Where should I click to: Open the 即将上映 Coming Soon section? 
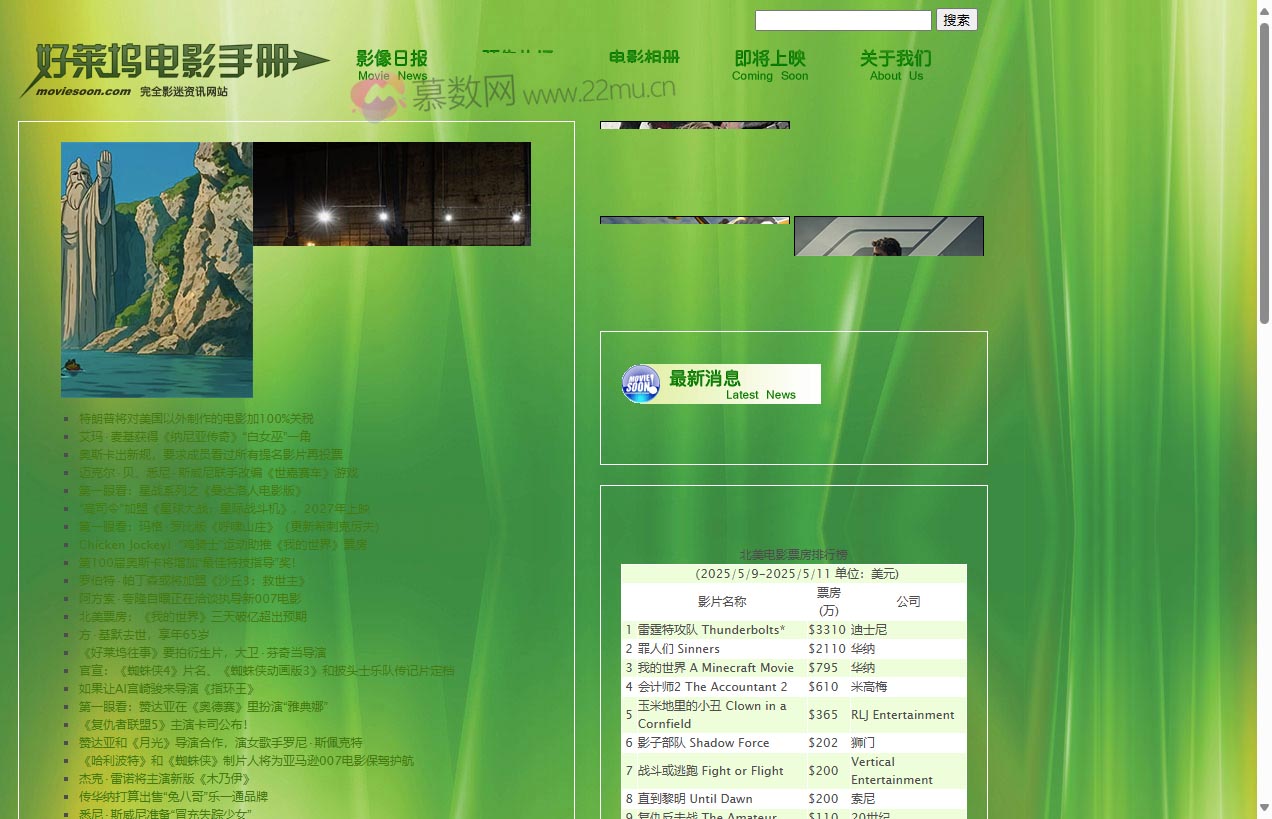click(x=770, y=65)
